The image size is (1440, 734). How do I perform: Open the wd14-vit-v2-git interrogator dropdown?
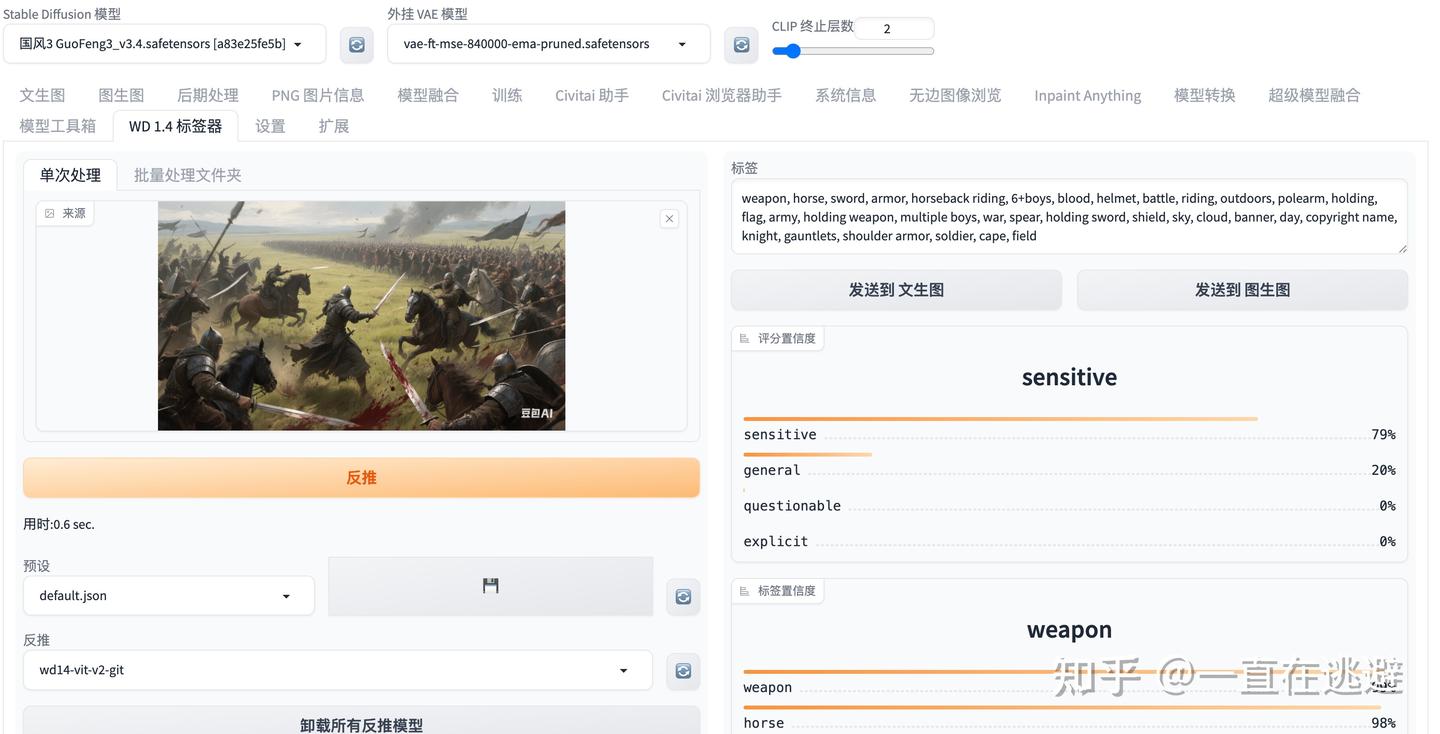point(337,670)
